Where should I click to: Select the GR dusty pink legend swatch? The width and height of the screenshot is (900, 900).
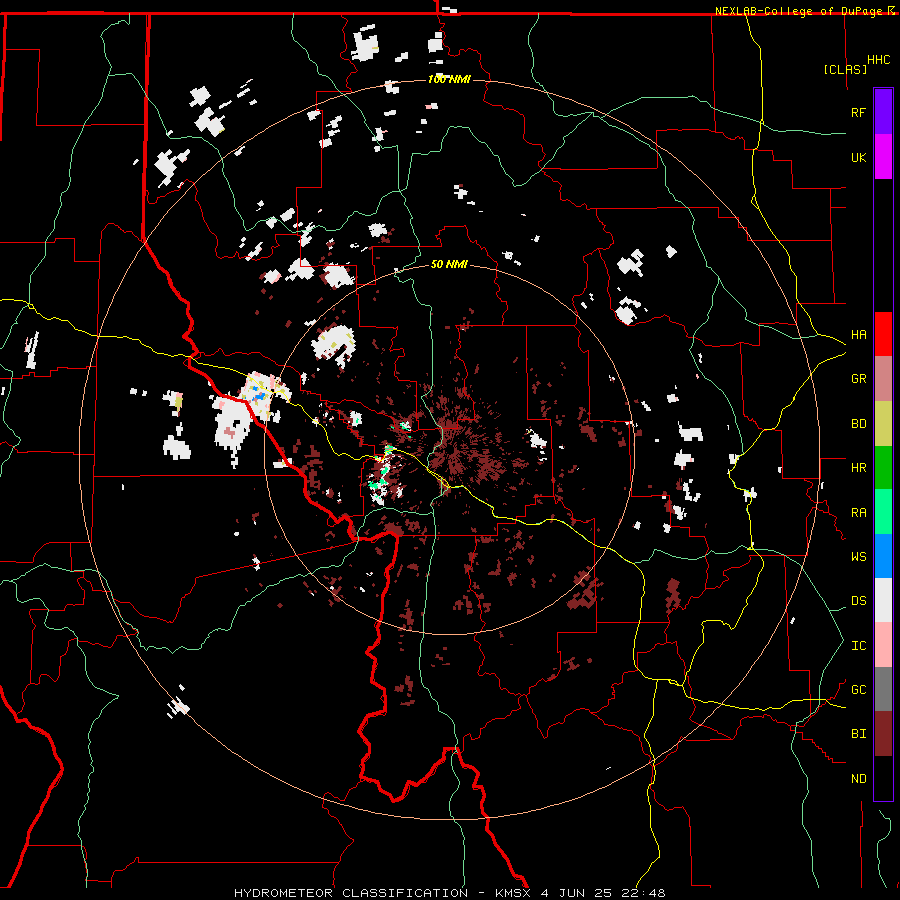coord(883,379)
